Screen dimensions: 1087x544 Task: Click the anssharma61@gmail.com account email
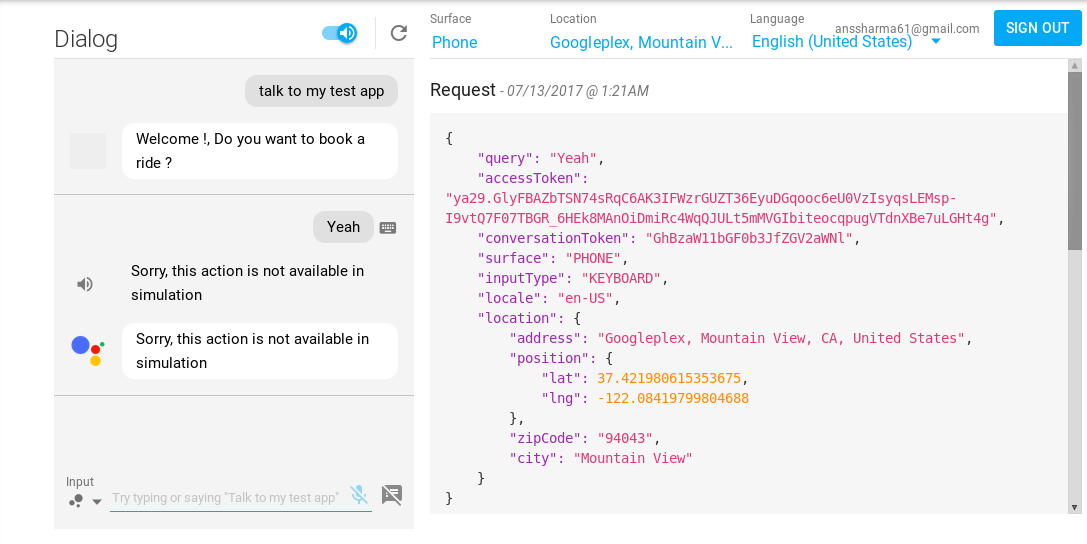click(x=907, y=29)
